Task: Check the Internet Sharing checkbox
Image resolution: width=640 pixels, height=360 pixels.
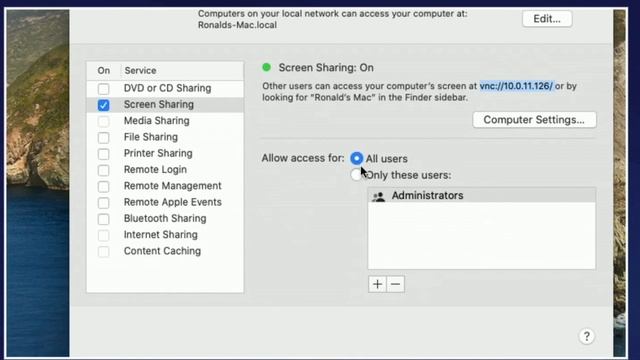Action: tap(104, 236)
